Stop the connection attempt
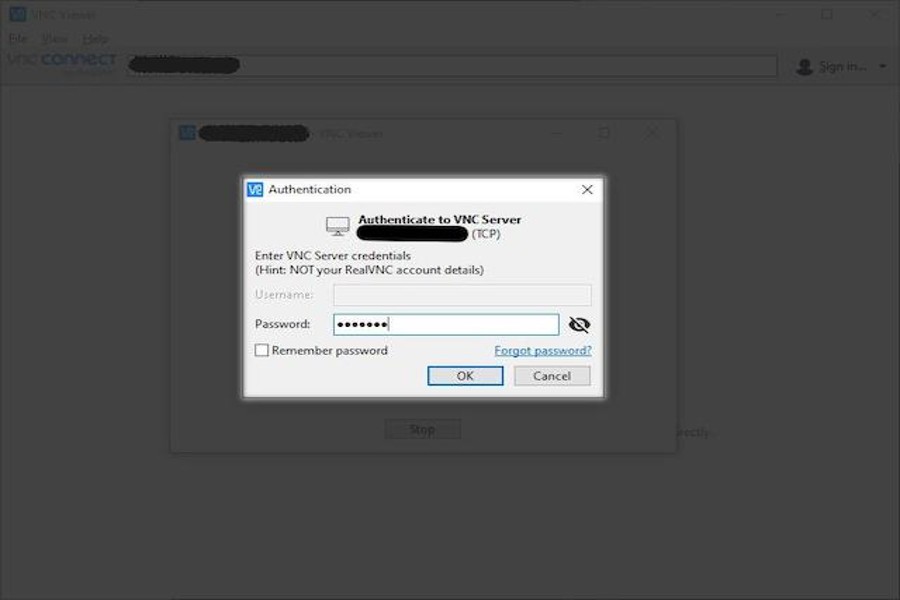 click(422, 429)
